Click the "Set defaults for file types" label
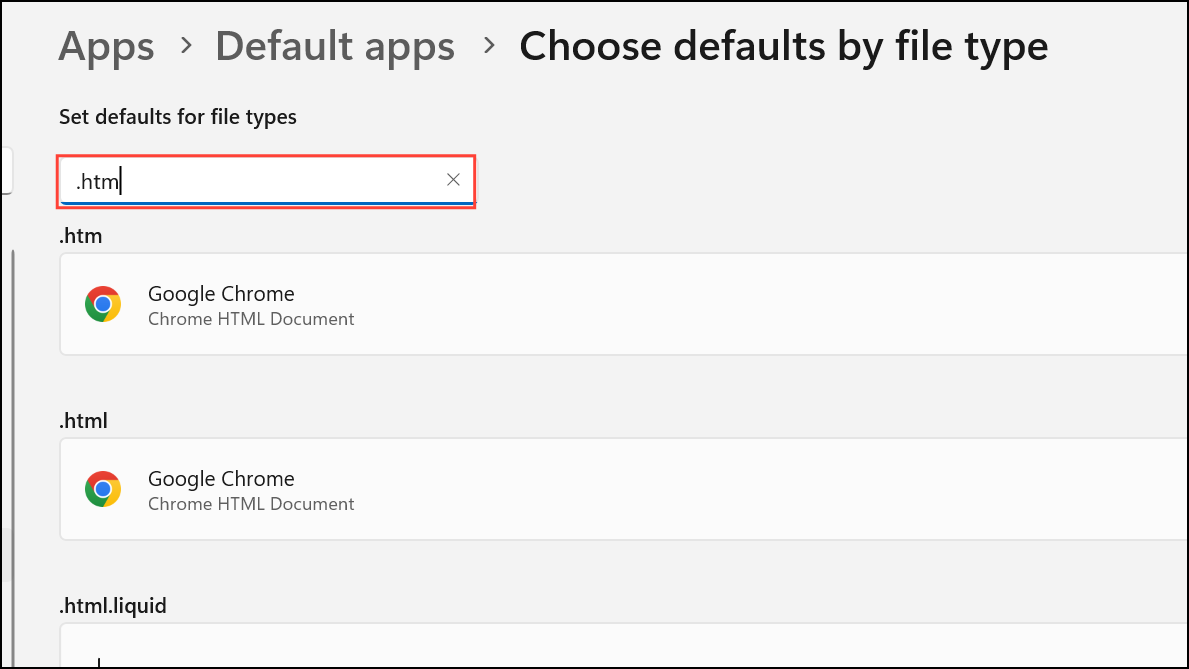 coord(178,117)
